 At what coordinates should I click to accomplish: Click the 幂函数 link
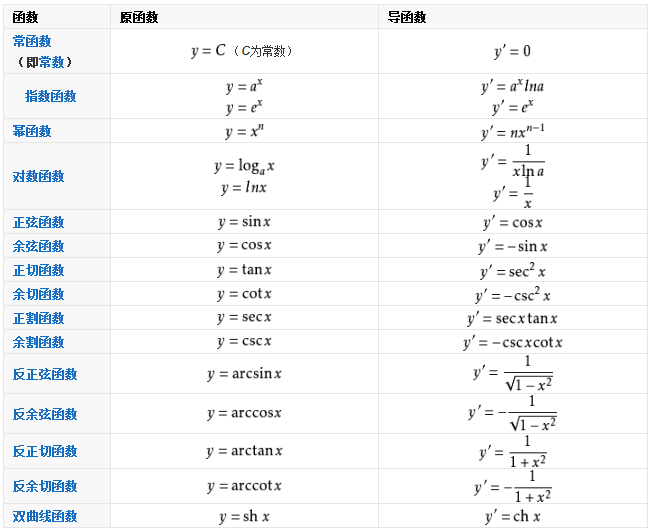click(x=32, y=131)
